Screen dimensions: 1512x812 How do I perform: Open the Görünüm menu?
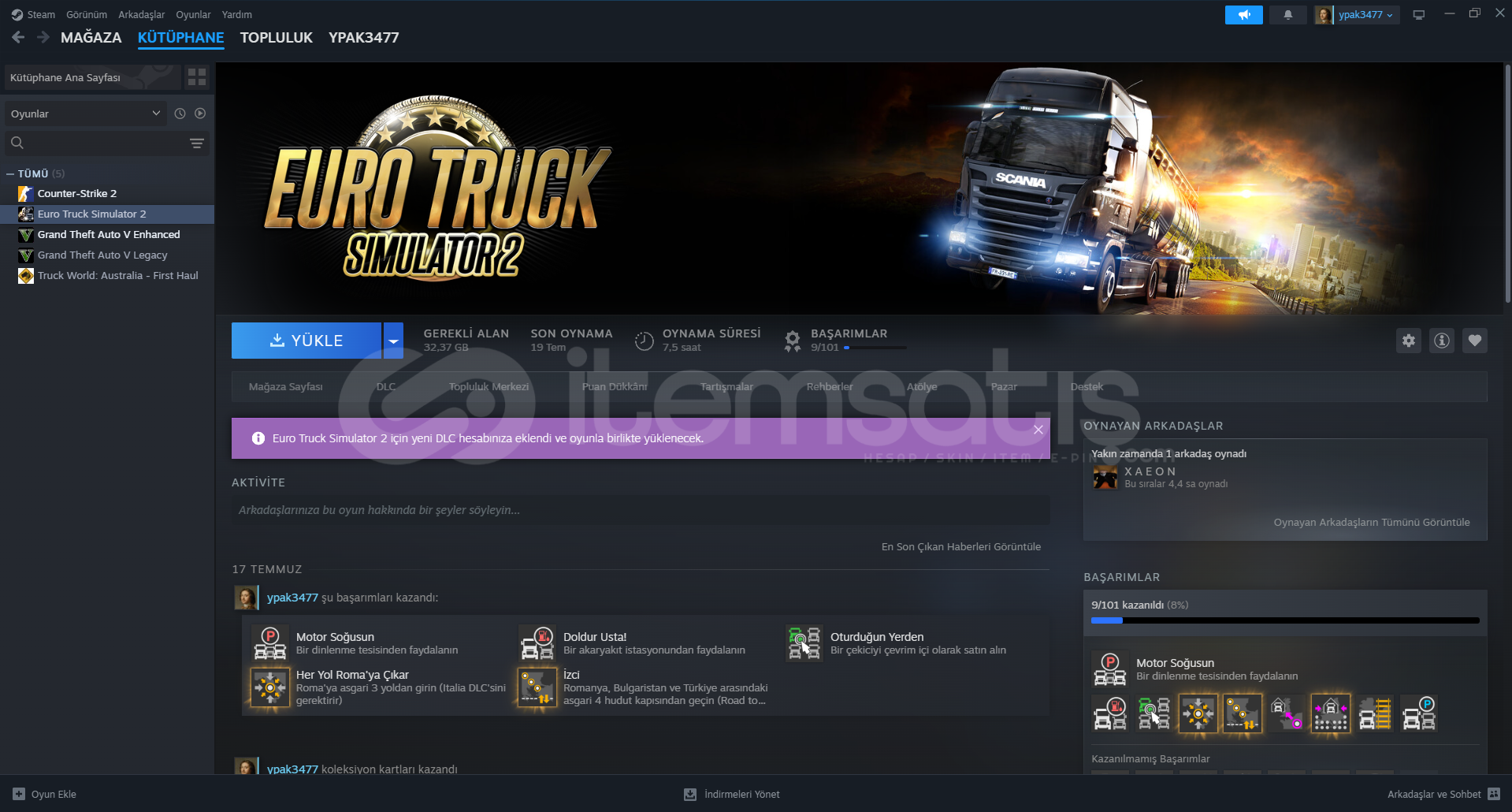click(87, 14)
